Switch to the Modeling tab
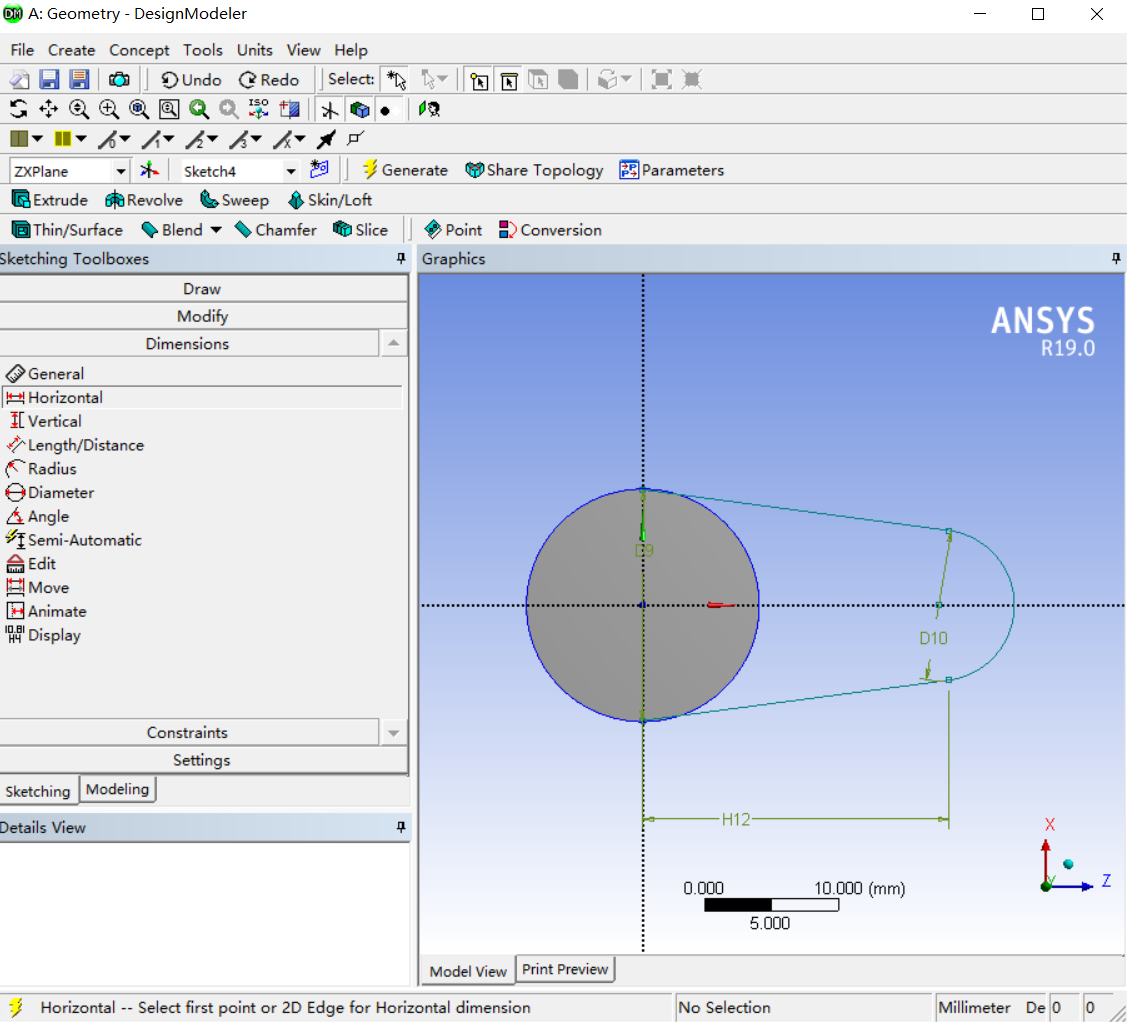The height and width of the screenshot is (1022, 1127). point(117,789)
